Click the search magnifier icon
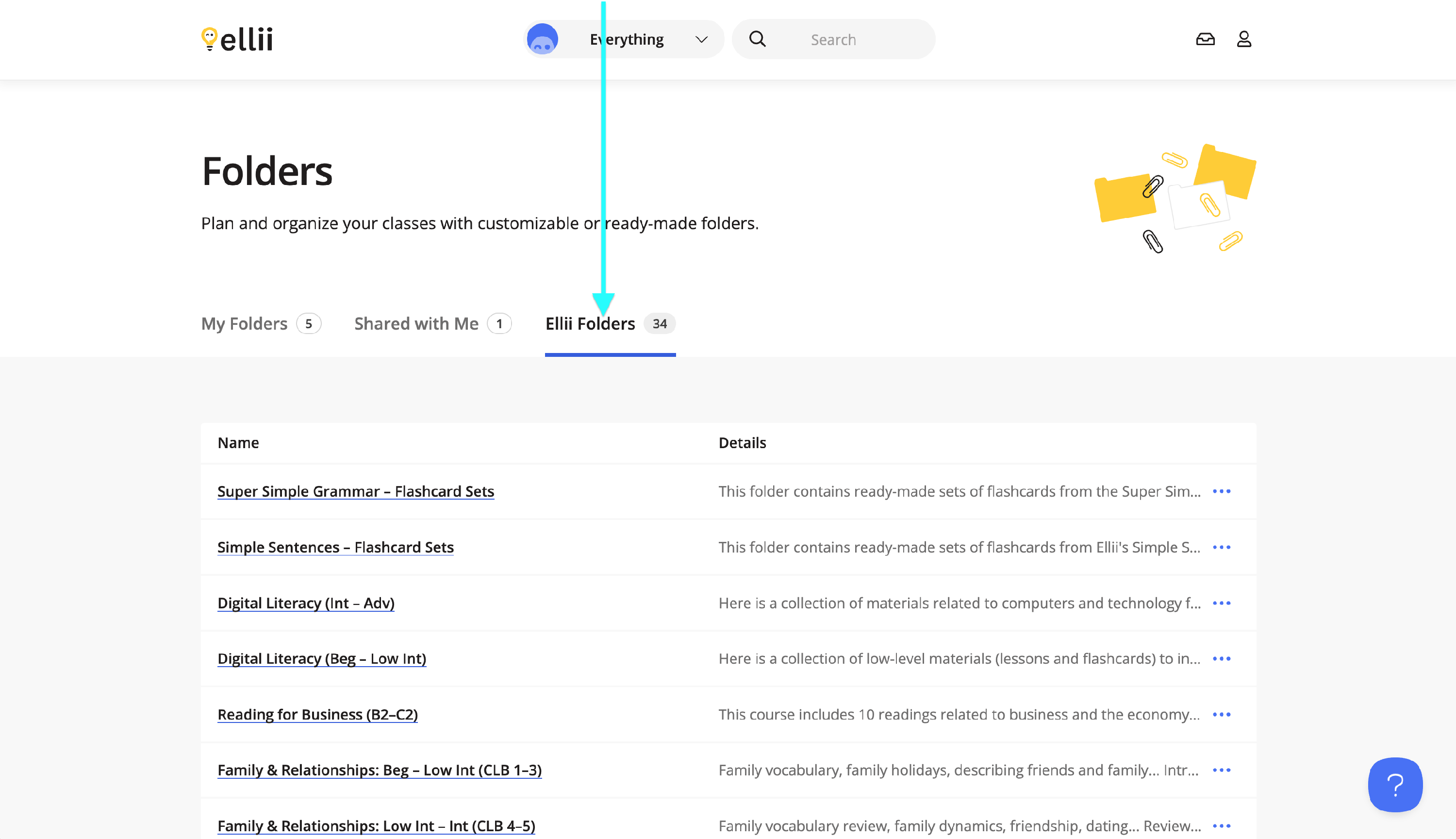The width and height of the screenshot is (1456, 839). [x=758, y=39]
